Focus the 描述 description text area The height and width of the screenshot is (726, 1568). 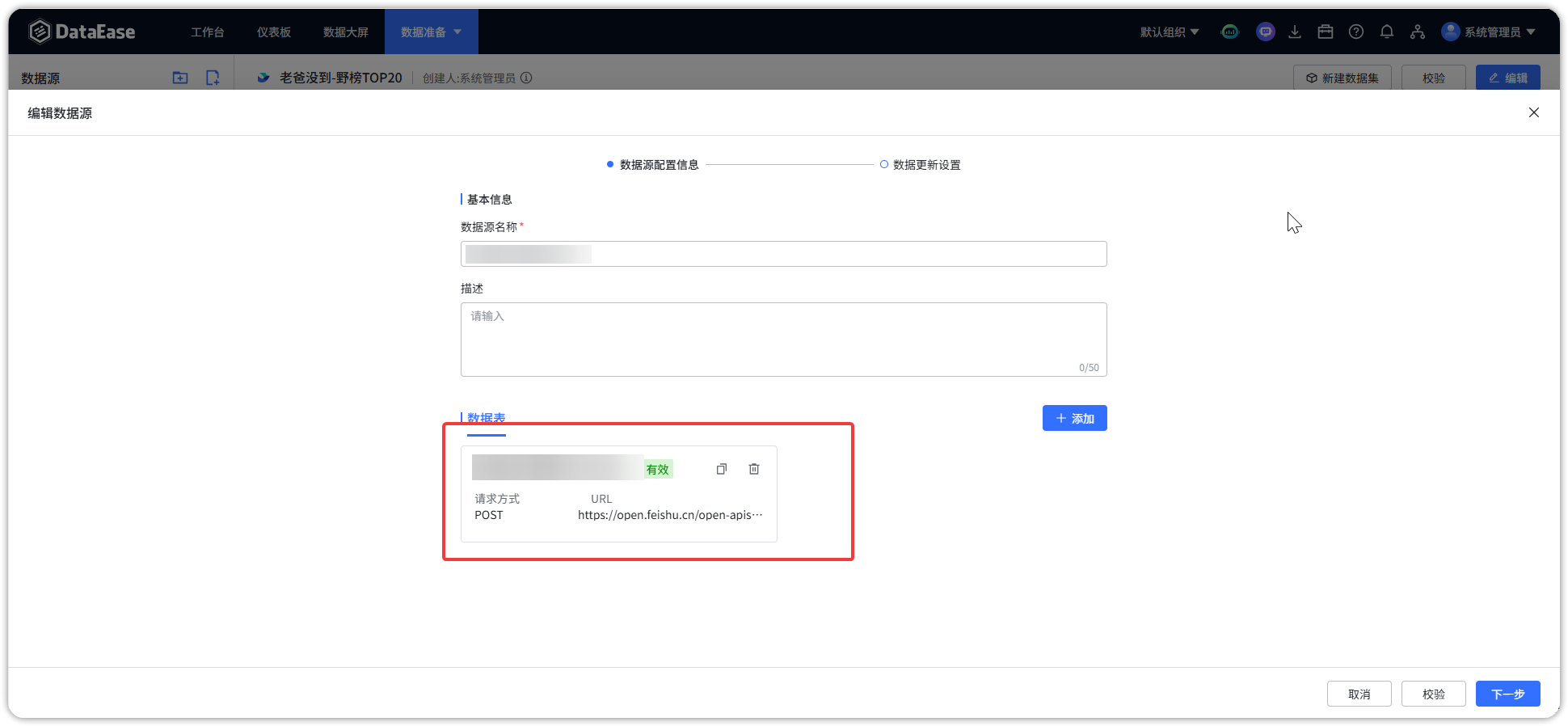[782, 339]
